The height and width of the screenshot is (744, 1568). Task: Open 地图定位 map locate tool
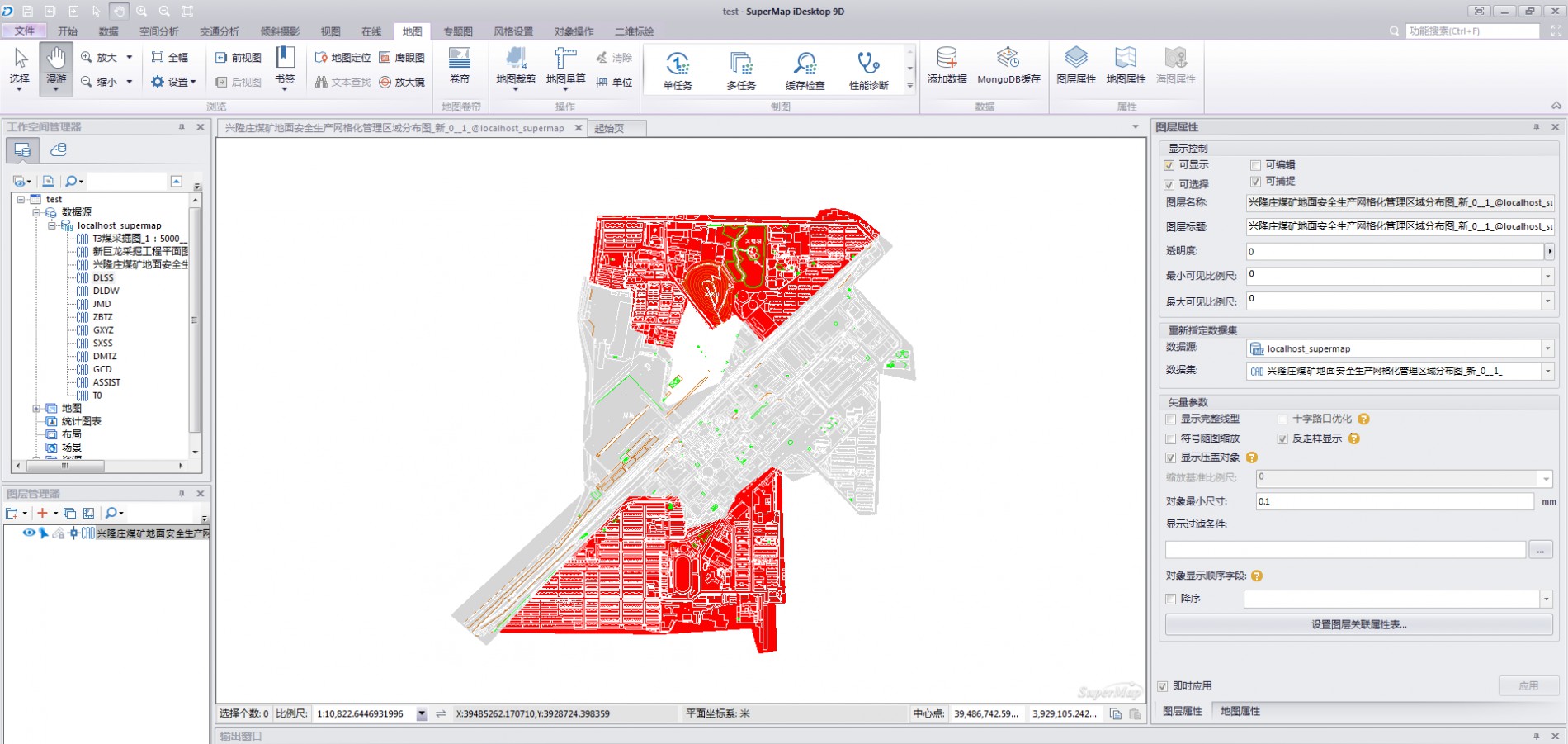tap(343, 57)
